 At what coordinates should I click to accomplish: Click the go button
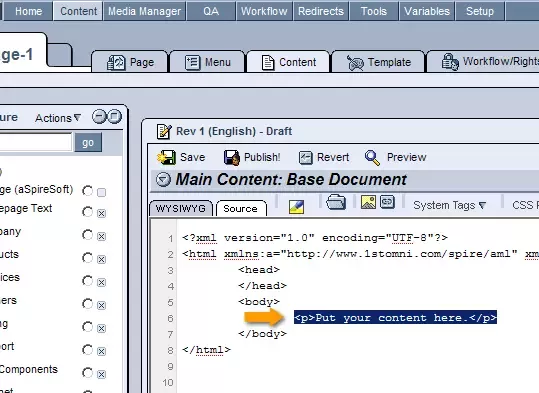(88, 143)
